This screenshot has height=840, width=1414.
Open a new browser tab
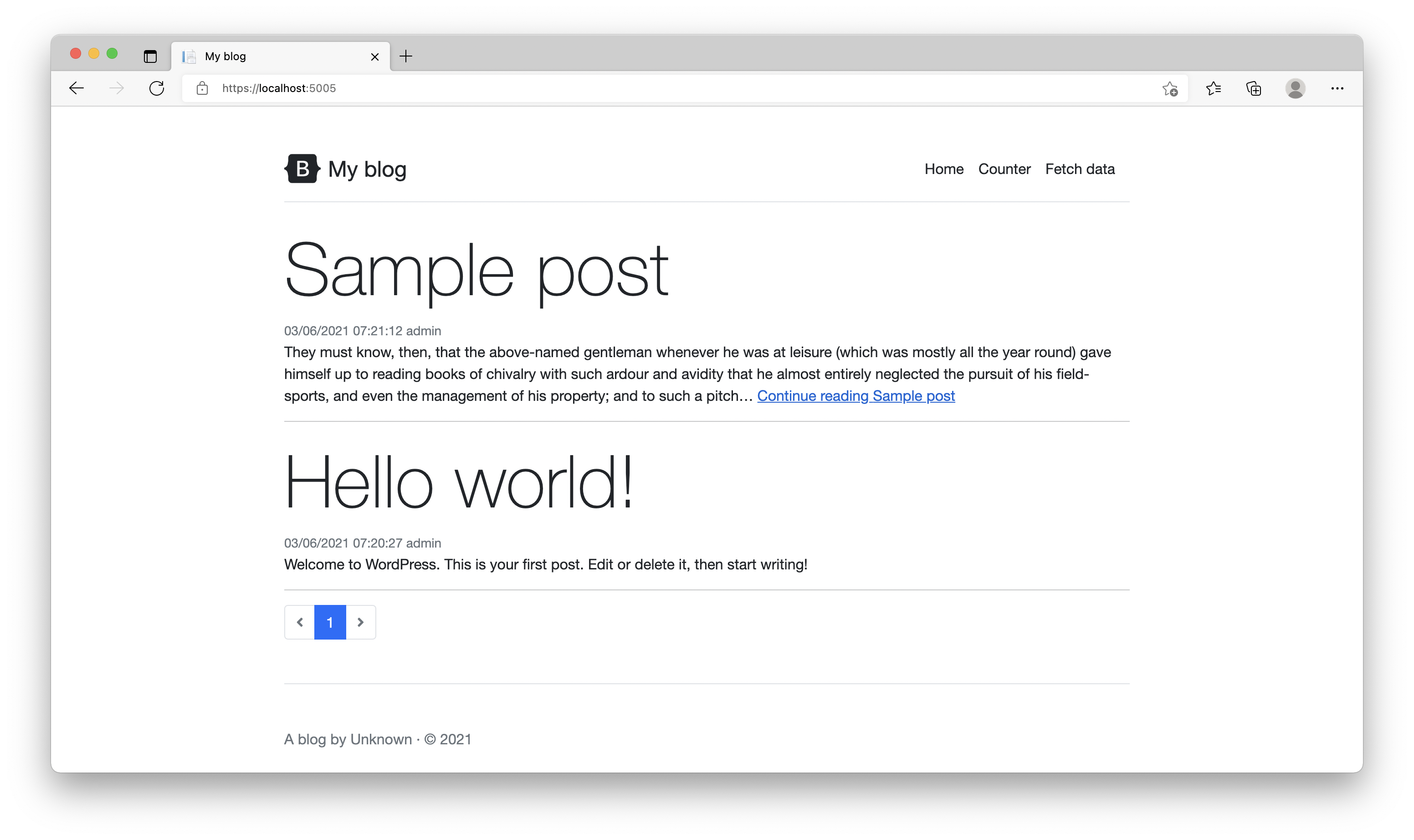coord(406,56)
